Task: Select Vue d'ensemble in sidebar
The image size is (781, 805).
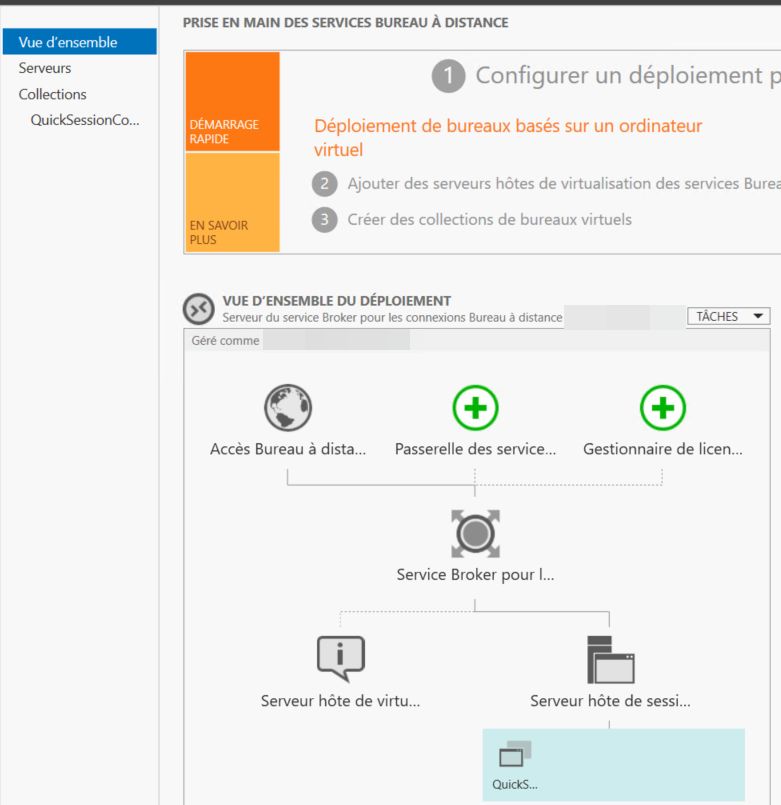Action: point(80,42)
